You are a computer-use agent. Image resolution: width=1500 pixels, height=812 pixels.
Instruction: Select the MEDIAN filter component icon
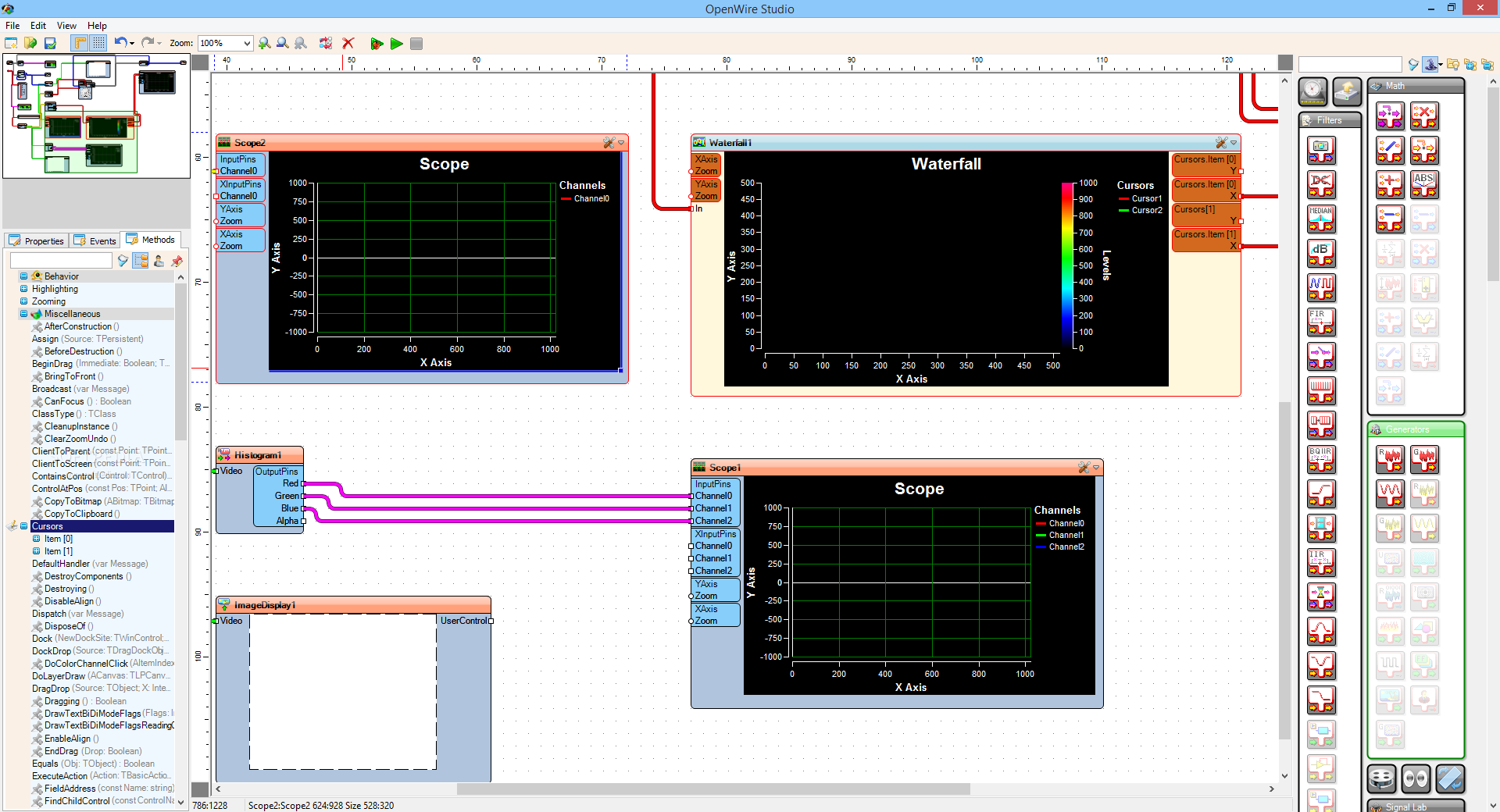pyautogui.click(x=1321, y=219)
